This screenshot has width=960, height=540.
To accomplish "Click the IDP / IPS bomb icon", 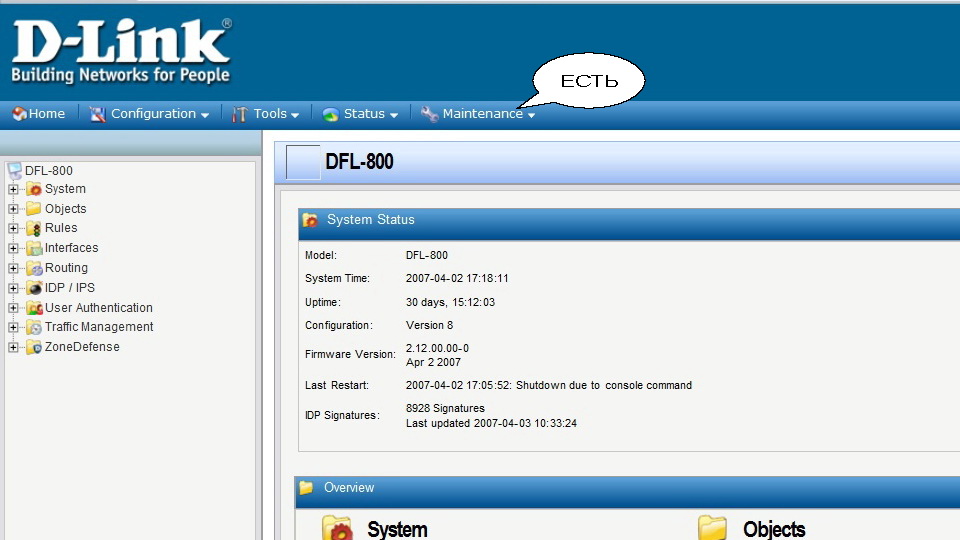I will (34, 288).
